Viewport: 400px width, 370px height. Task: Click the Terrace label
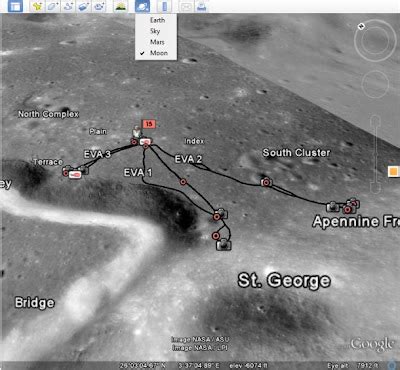48,162
